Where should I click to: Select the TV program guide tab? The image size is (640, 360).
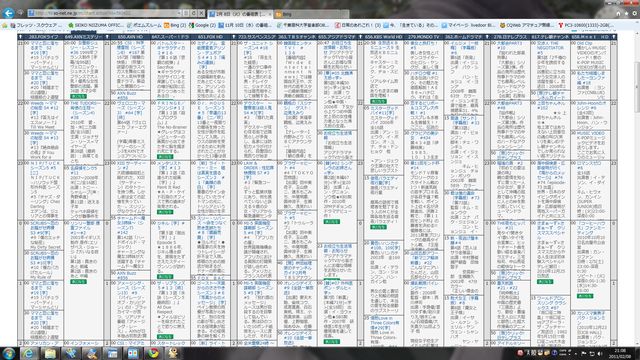240,14
